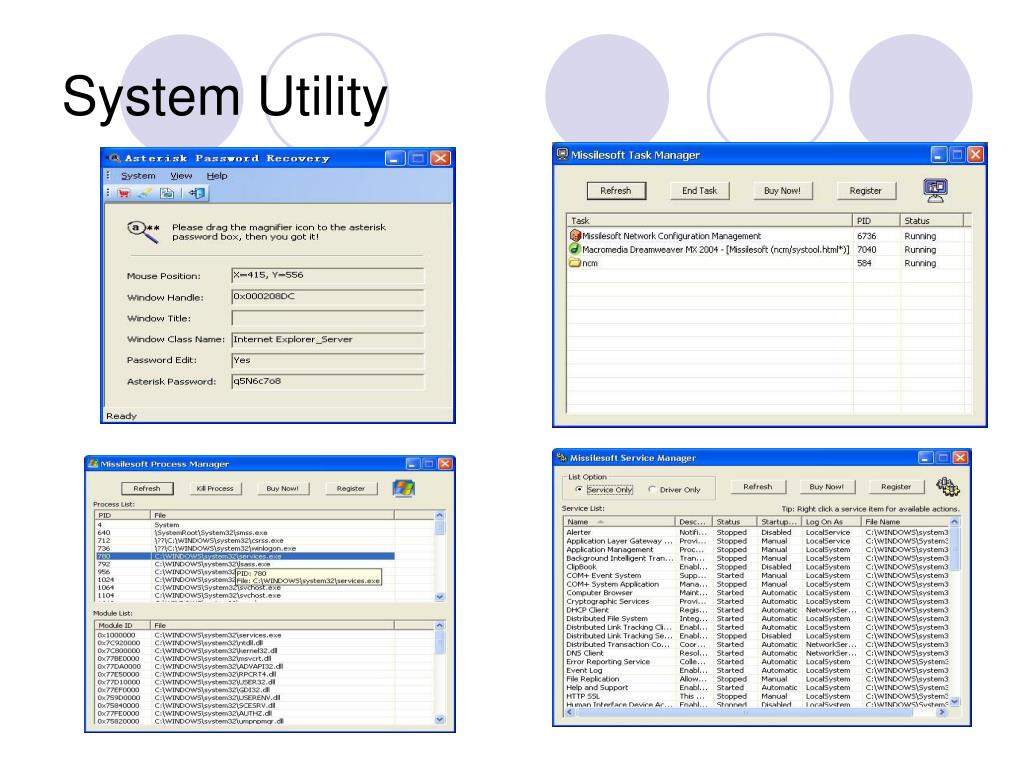Click the empty Window Title field
Image resolution: width=1024 pixels, height=768 pixels.
point(328,318)
